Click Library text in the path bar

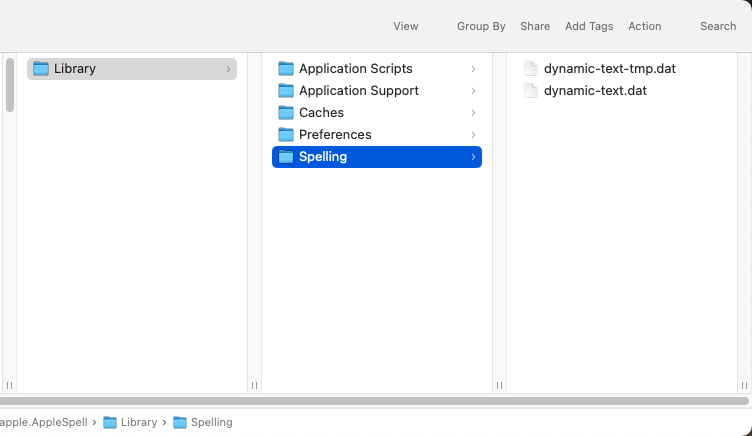(139, 423)
